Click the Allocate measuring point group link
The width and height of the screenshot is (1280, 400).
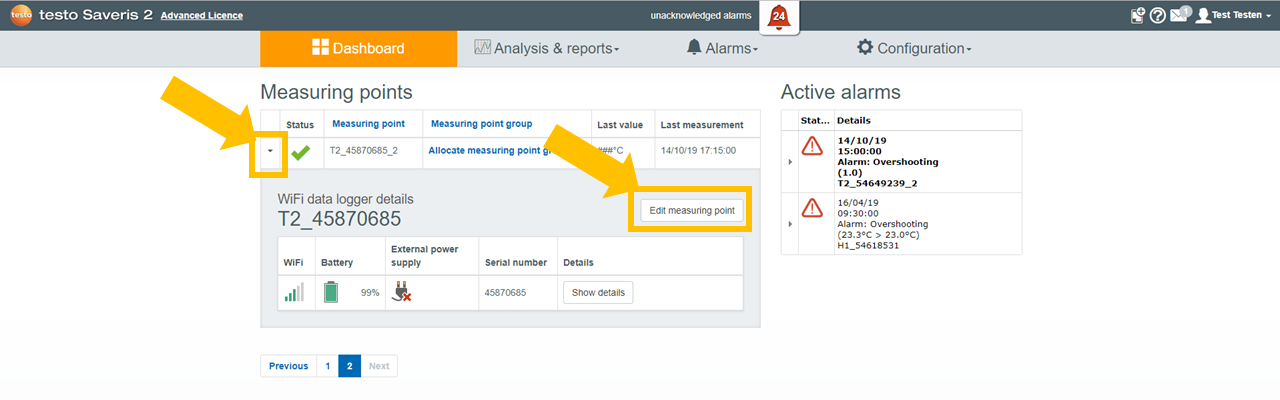[490, 151]
